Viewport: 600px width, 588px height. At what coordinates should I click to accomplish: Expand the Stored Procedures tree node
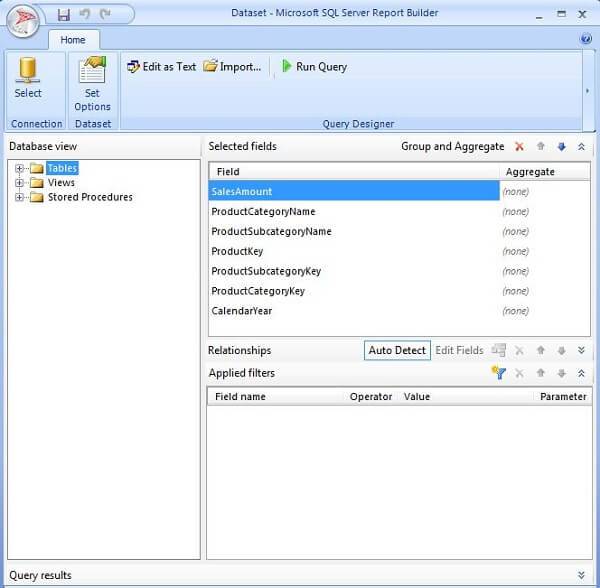[x=19, y=197]
